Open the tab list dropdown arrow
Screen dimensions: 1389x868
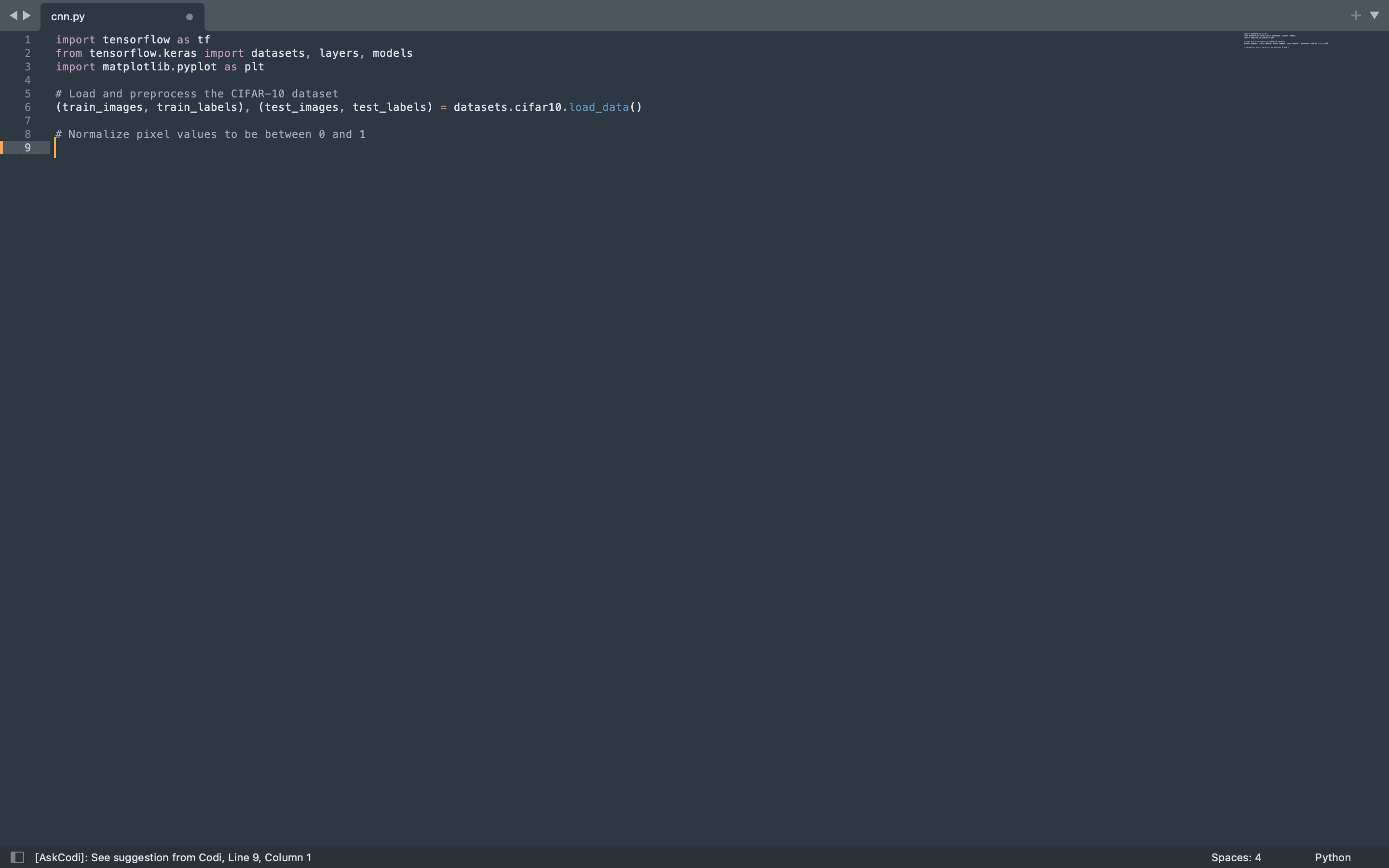[x=1375, y=15]
